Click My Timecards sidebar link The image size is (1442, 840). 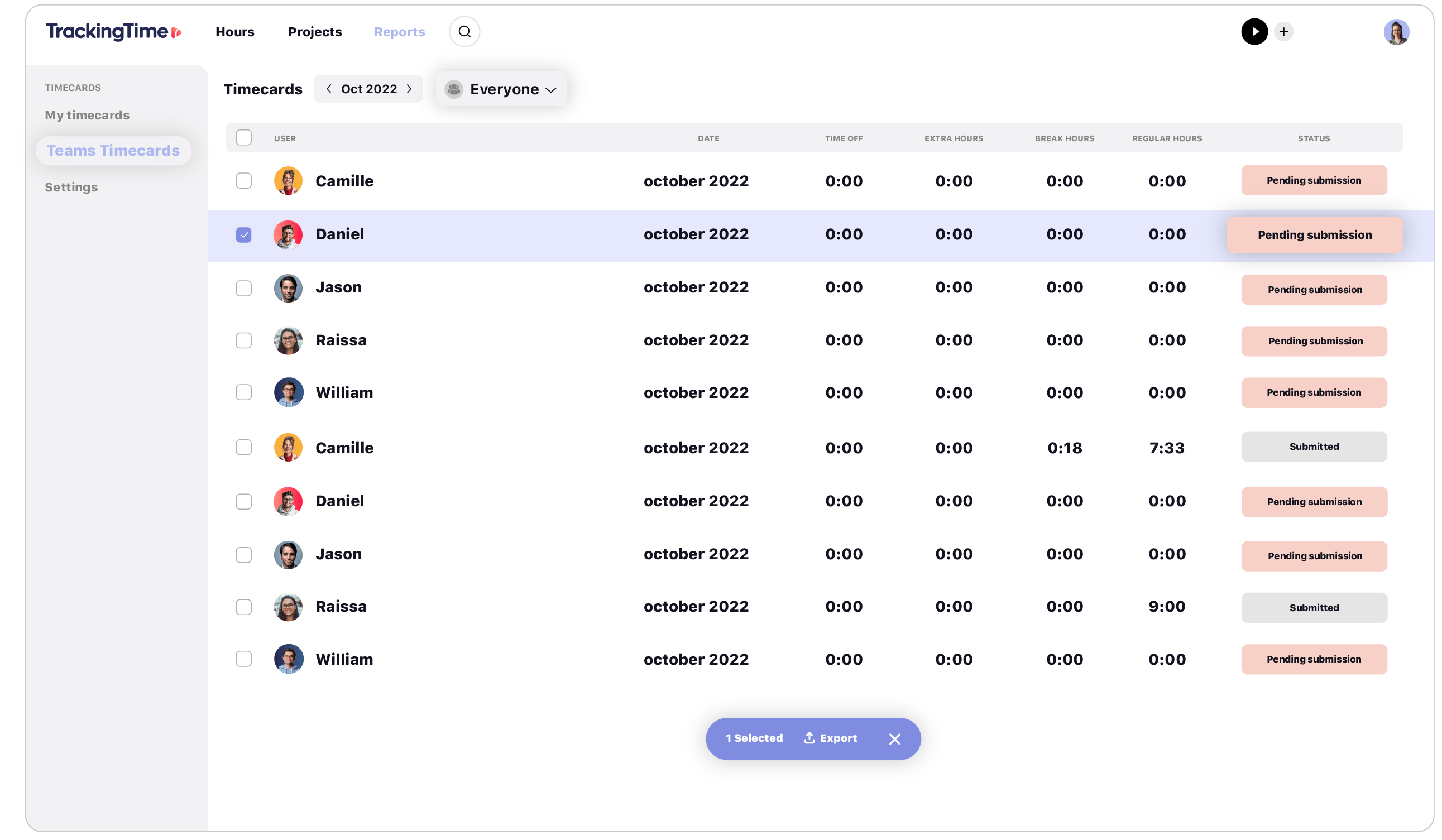pos(87,115)
